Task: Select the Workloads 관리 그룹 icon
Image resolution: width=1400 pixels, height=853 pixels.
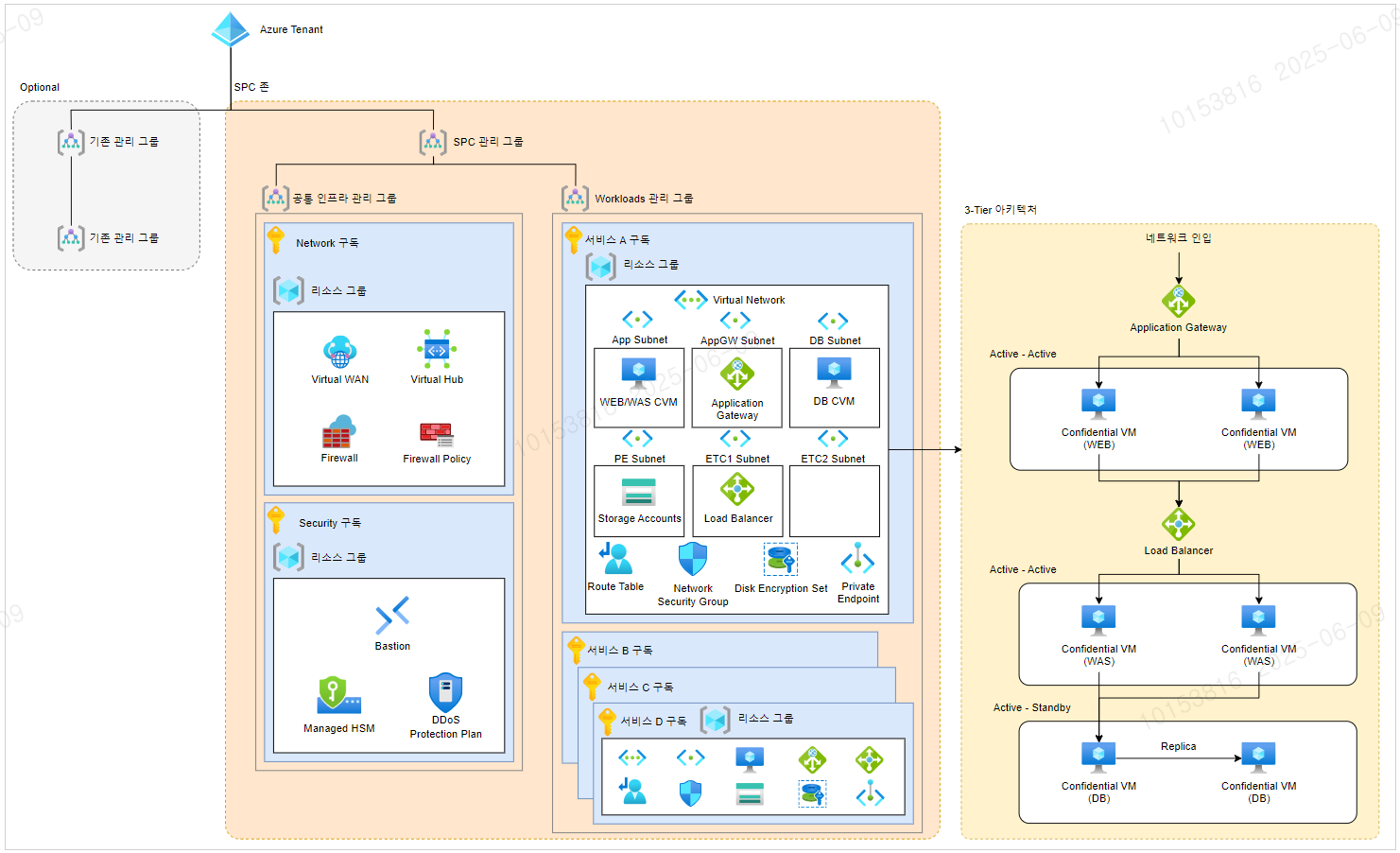Action: (x=575, y=199)
